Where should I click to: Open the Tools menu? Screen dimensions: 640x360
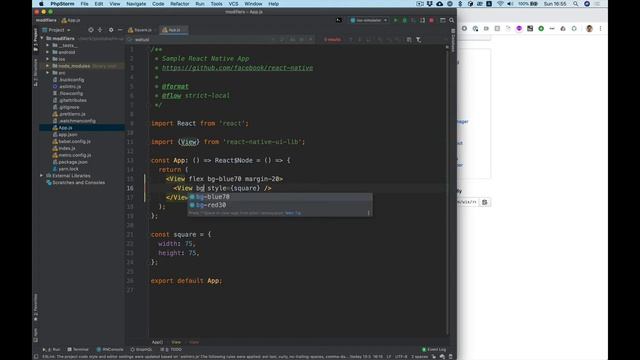tap(216, 4)
